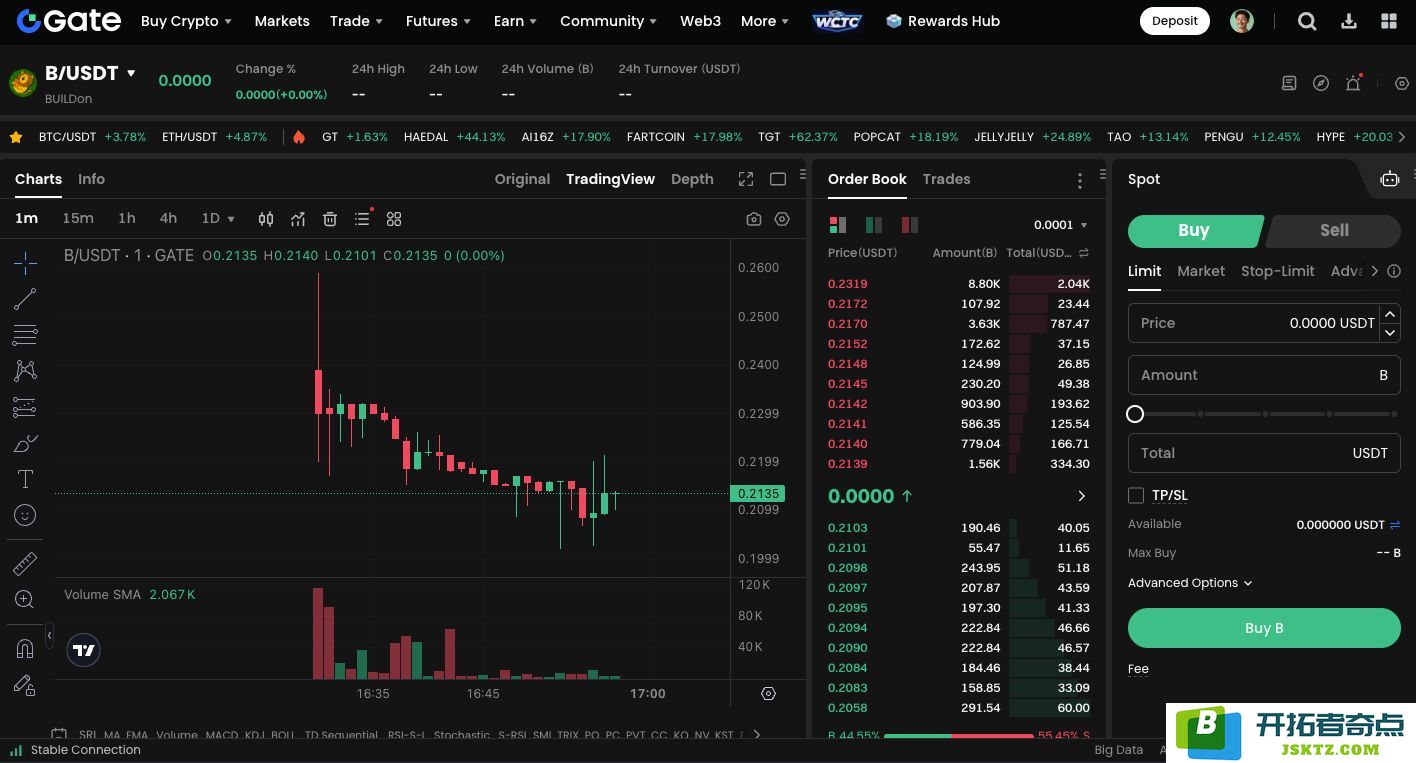1416x763 pixels.
Task: Show both bids and asks order book view
Action: click(x=838, y=225)
